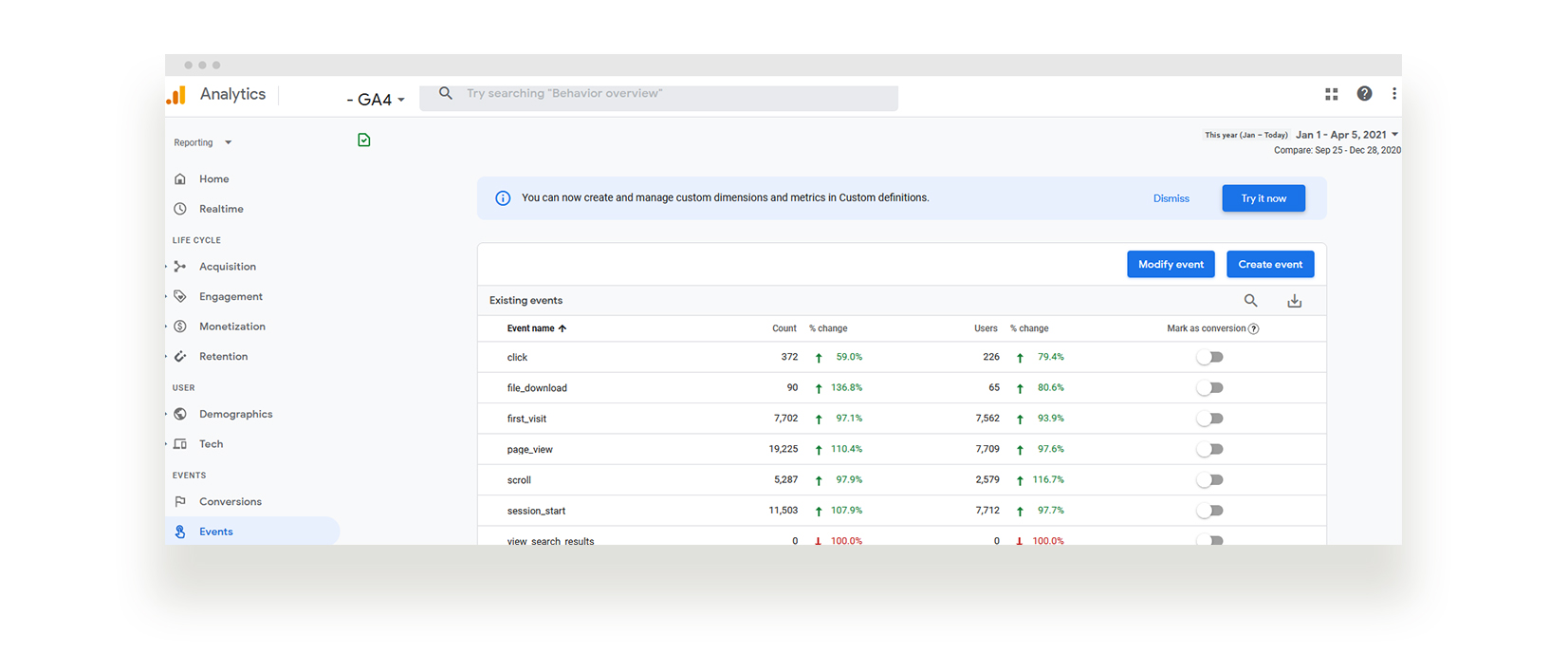Open the date range dropdown Jan 1 - Apr 5, 2021

coord(1347,135)
